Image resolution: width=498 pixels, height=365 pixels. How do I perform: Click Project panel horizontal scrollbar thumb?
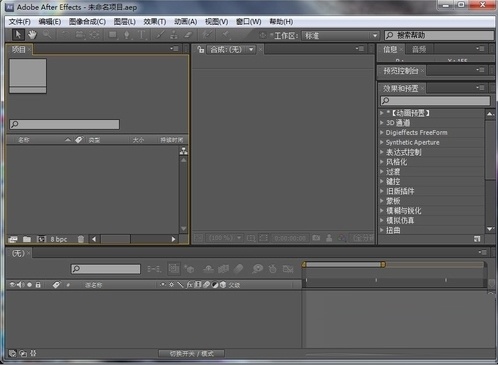(115, 239)
